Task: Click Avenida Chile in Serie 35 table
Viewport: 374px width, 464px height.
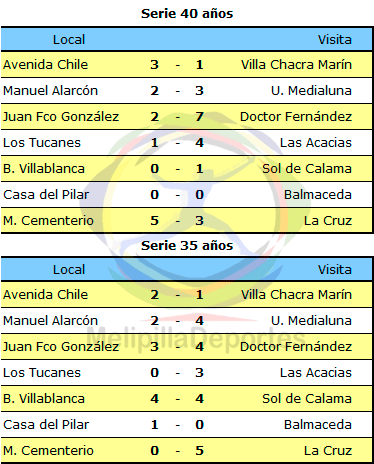Action: click(45, 295)
